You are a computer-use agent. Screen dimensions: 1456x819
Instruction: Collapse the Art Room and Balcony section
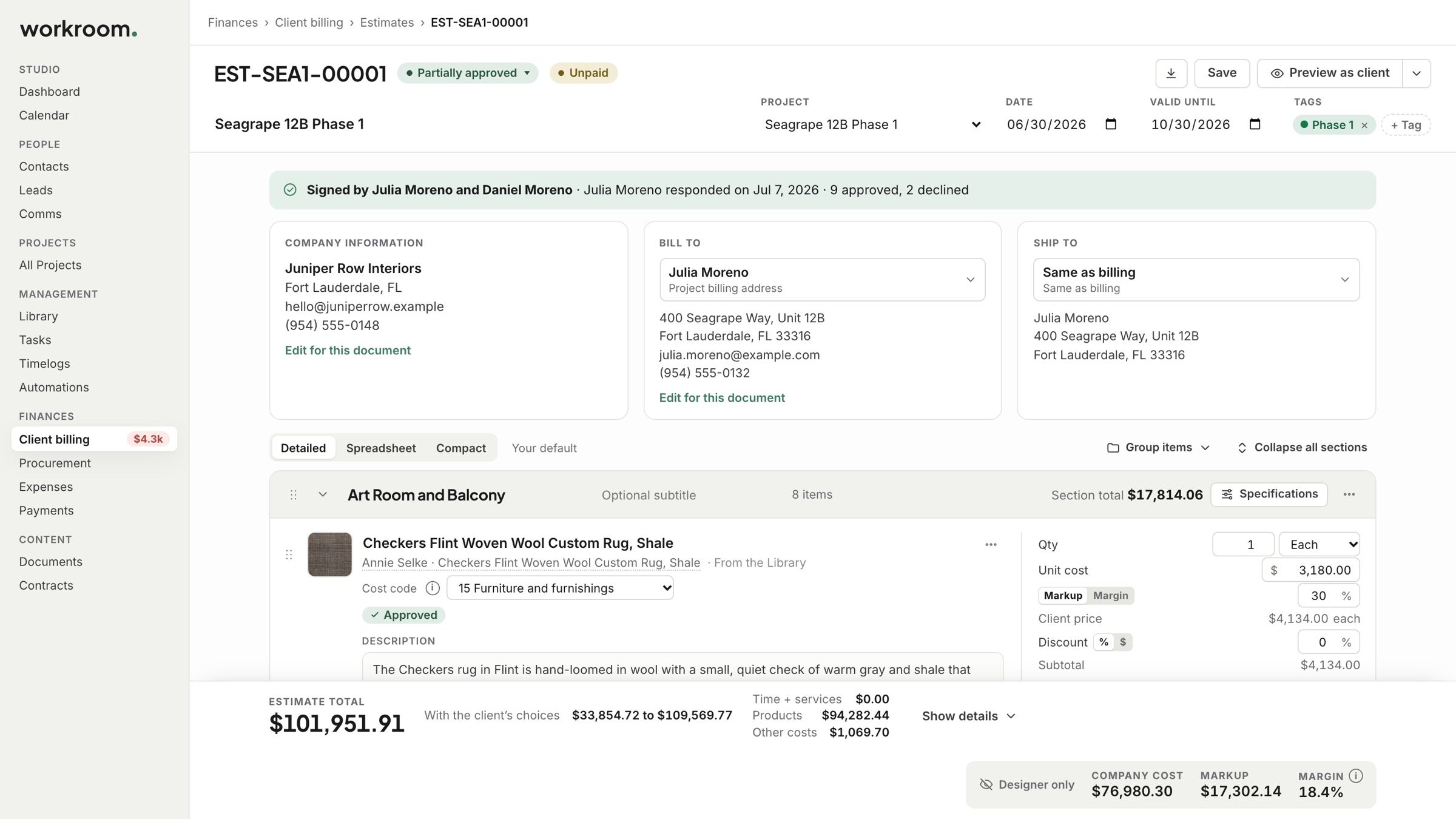323,494
